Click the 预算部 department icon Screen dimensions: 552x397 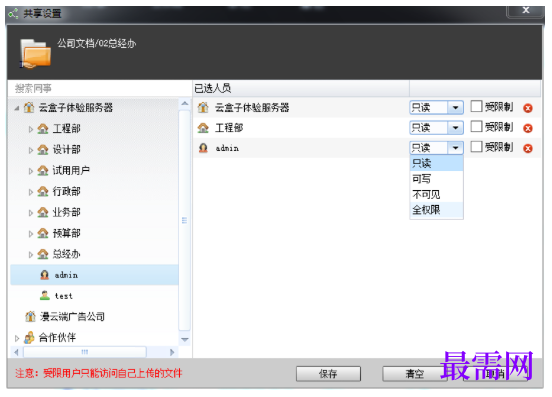coord(43,233)
